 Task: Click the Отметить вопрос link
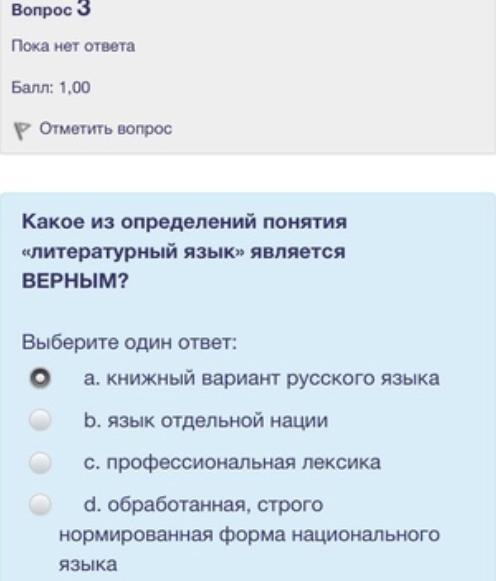click(106, 129)
